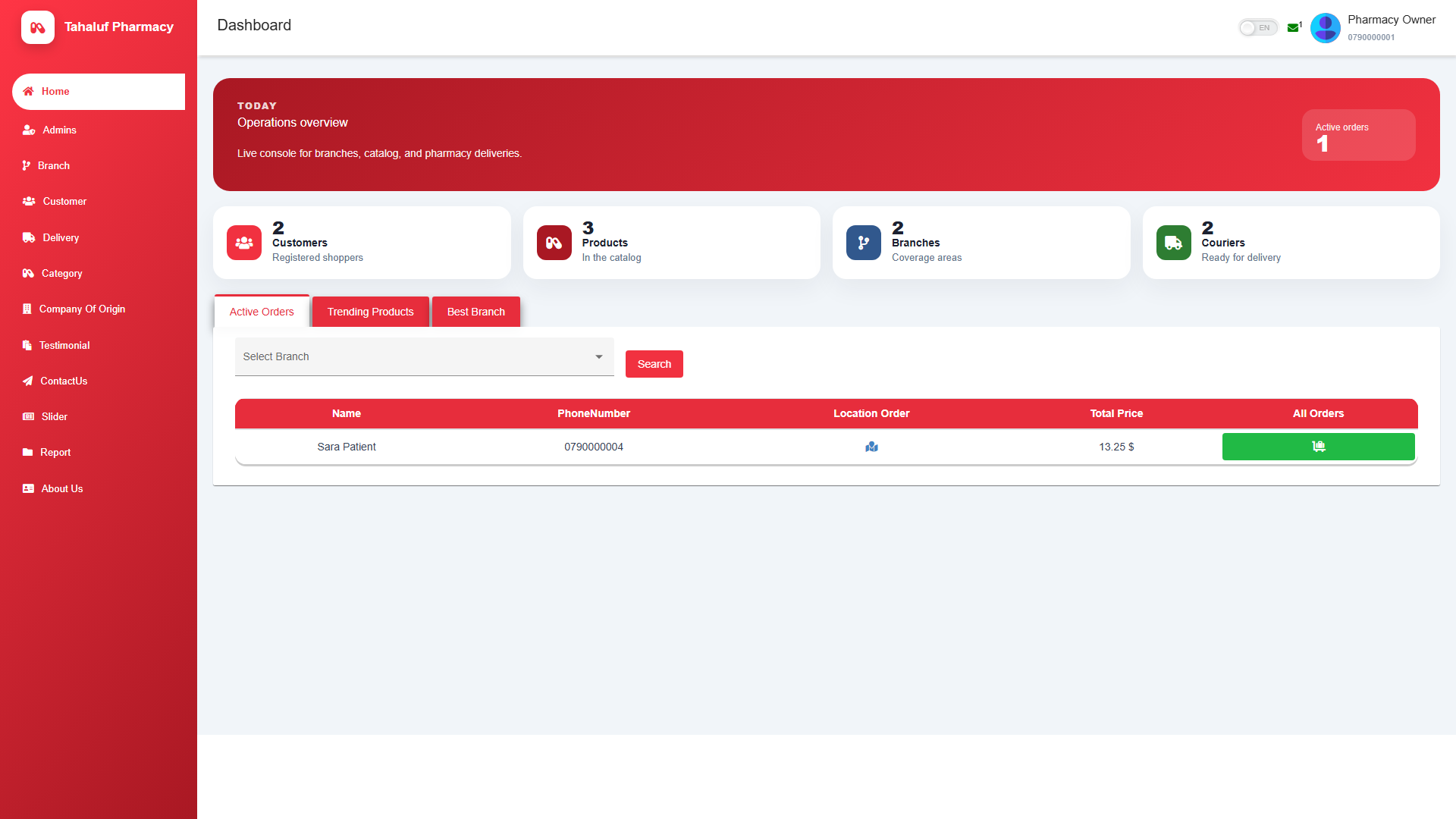
Task: Go to ContactUs in sidebar
Action: pyautogui.click(x=99, y=381)
